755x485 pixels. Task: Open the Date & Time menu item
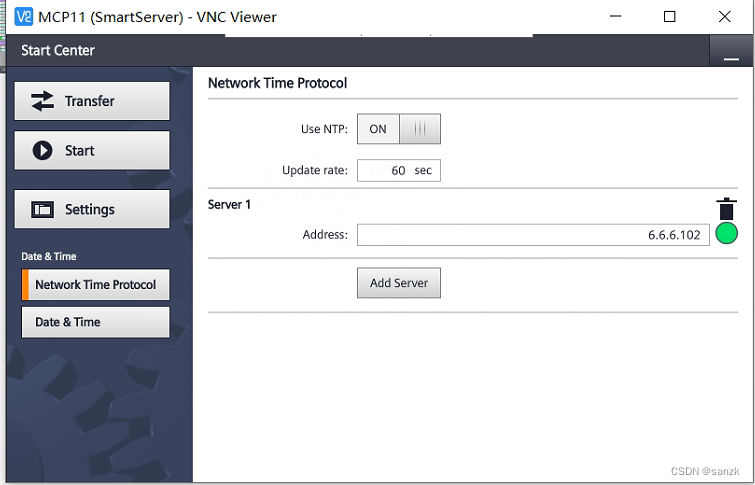click(x=95, y=322)
